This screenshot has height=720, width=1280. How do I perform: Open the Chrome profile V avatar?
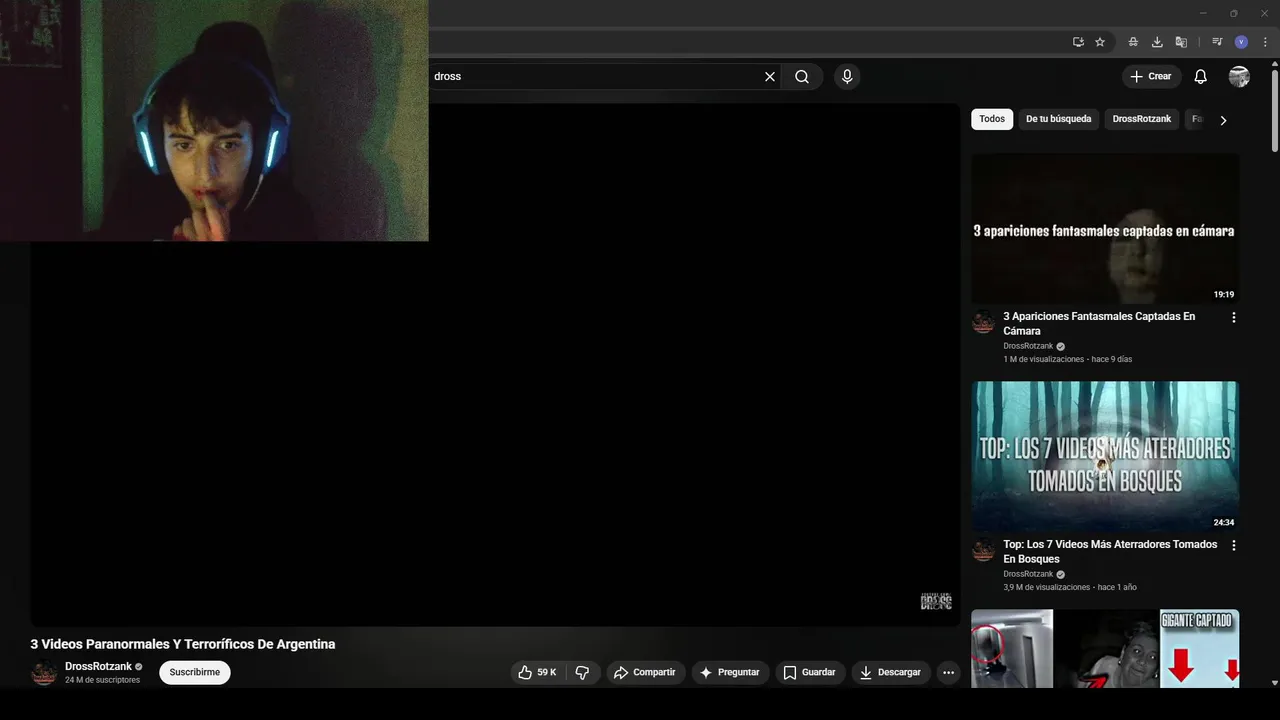point(1241,42)
